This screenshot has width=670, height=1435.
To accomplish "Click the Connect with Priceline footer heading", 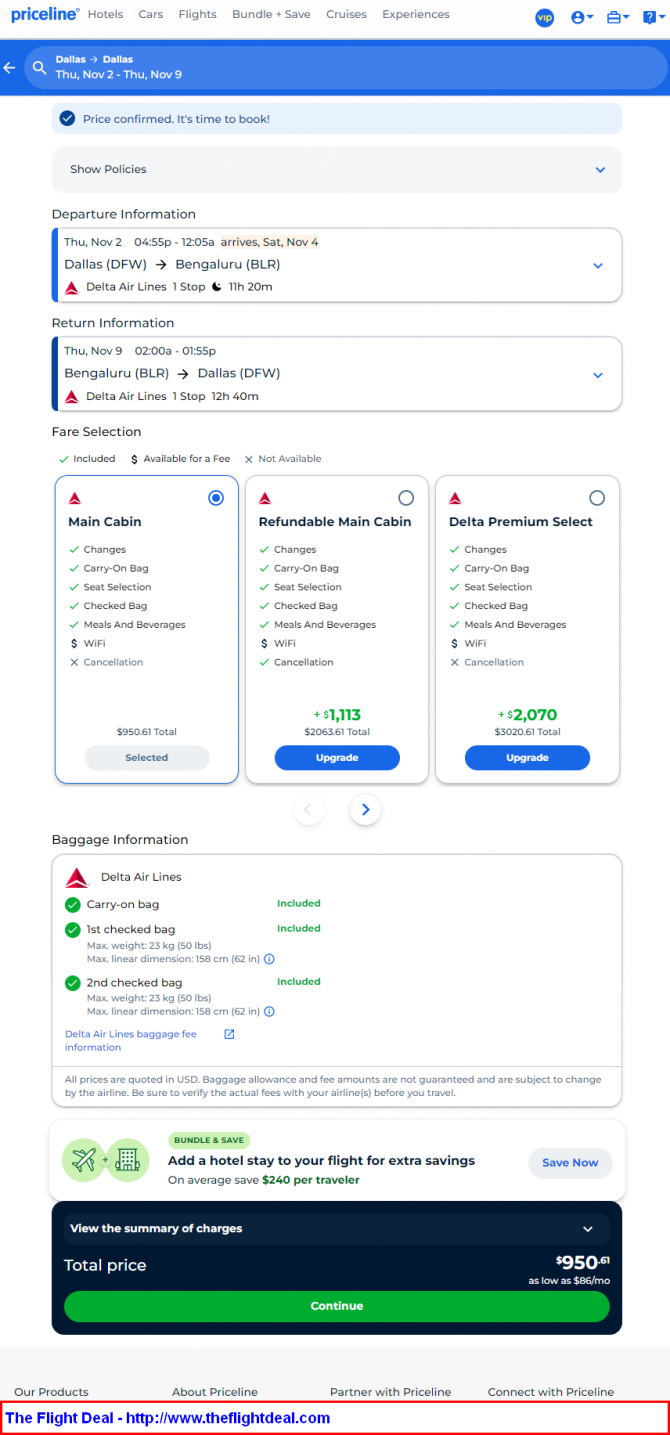I will [x=551, y=1392].
